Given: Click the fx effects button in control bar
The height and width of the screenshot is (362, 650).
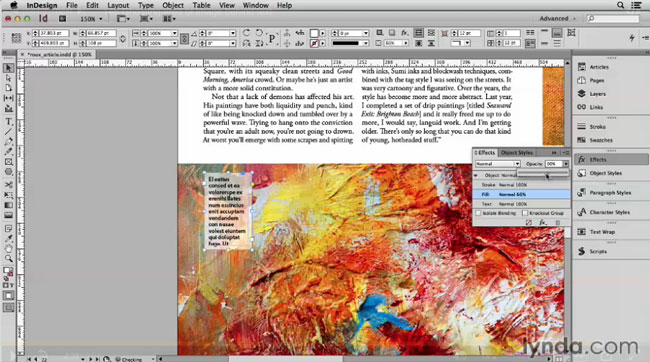Looking at the screenshot, I should click(x=404, y=33).
